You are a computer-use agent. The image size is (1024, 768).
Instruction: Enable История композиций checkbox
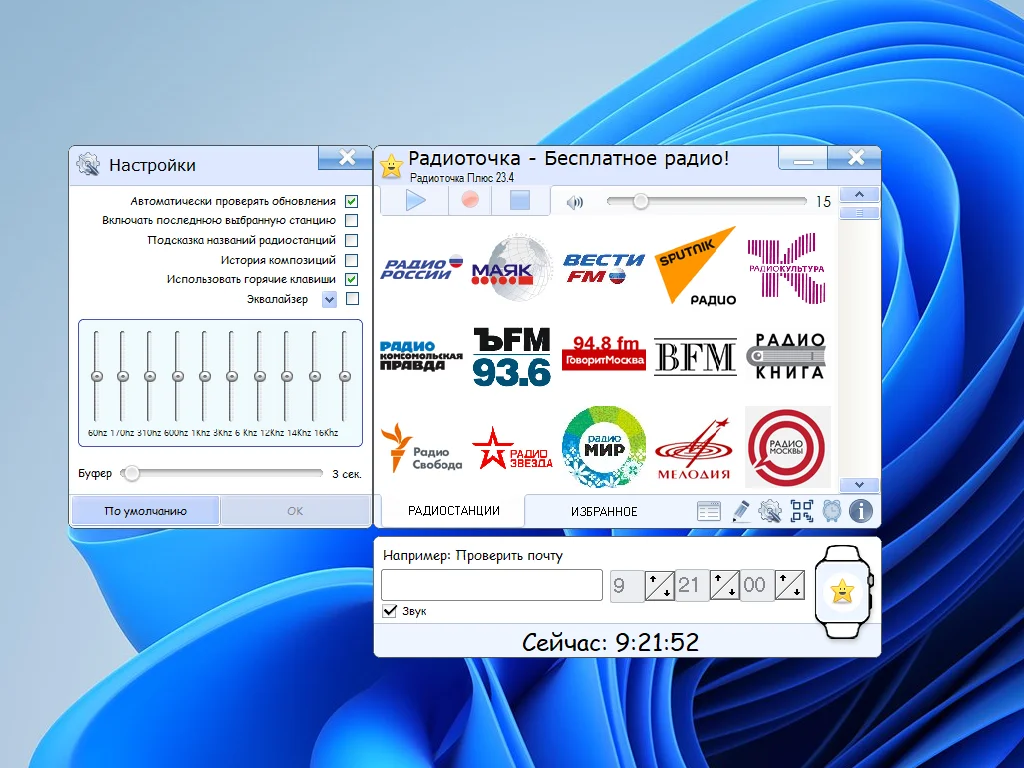click(x=352, y=260)
